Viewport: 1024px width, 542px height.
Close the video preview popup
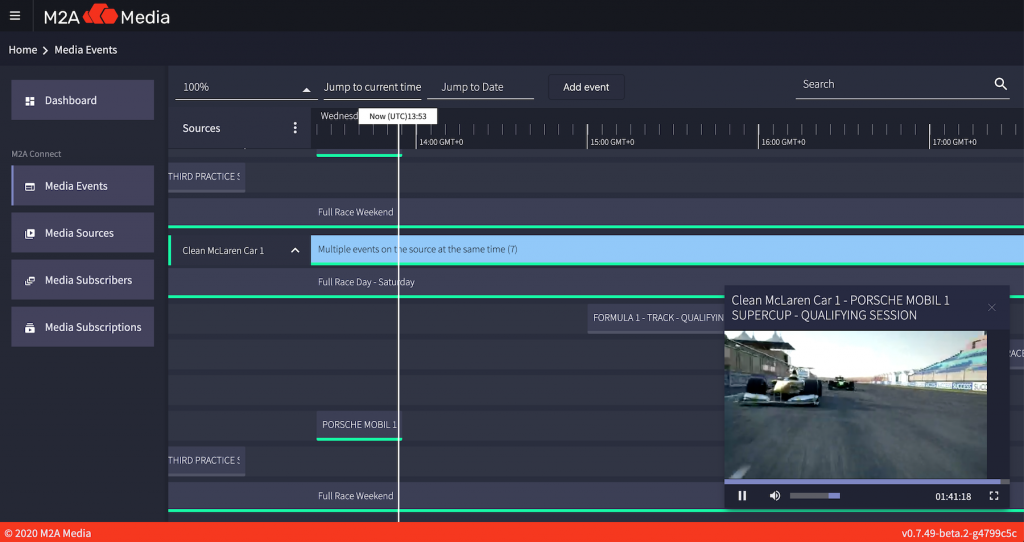click(x=991, y=307)
